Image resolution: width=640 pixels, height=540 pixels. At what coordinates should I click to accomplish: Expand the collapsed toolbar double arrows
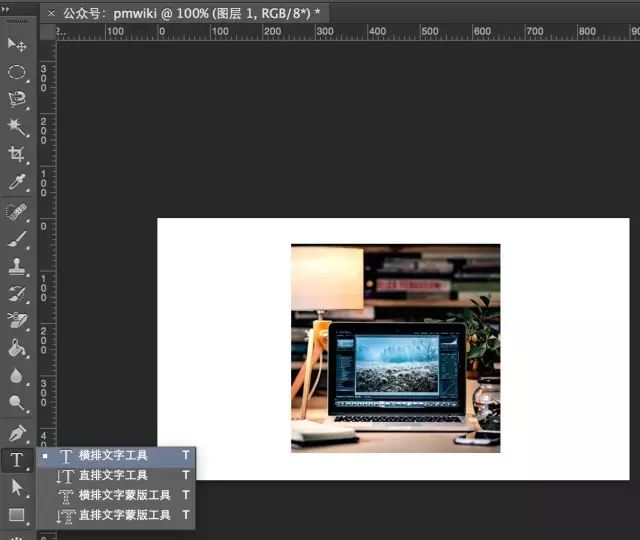(6, 9)
